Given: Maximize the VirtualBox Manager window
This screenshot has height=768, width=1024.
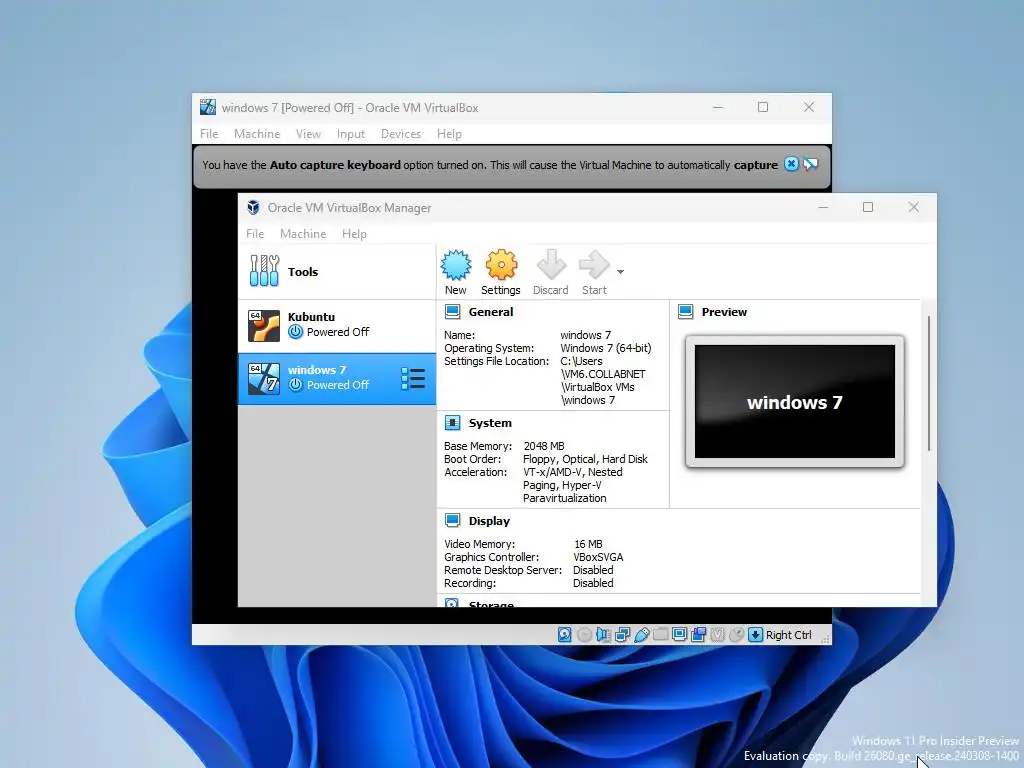Looking at the screenshot, I should pos(868,207).
